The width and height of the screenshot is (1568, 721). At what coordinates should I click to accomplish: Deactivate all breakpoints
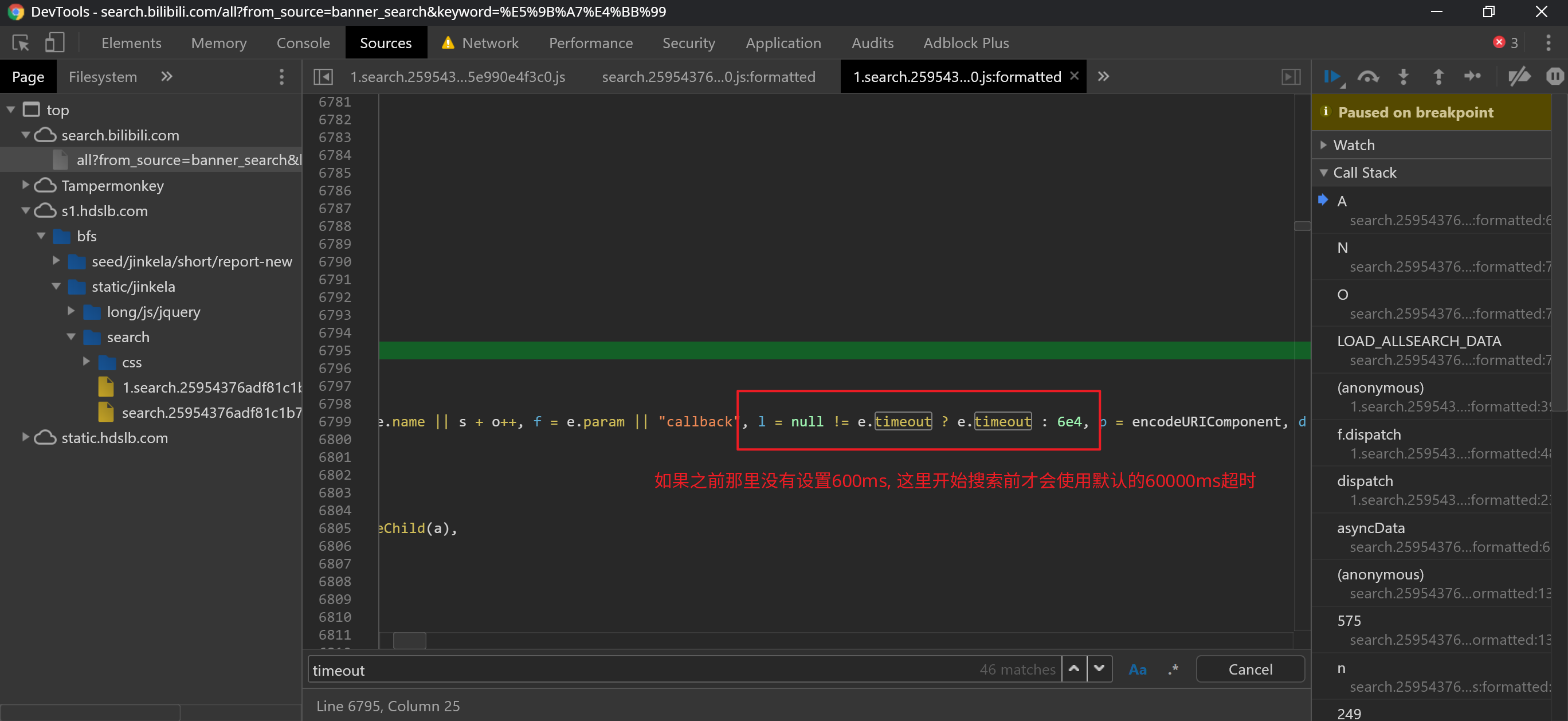[x=1519, y=76]
